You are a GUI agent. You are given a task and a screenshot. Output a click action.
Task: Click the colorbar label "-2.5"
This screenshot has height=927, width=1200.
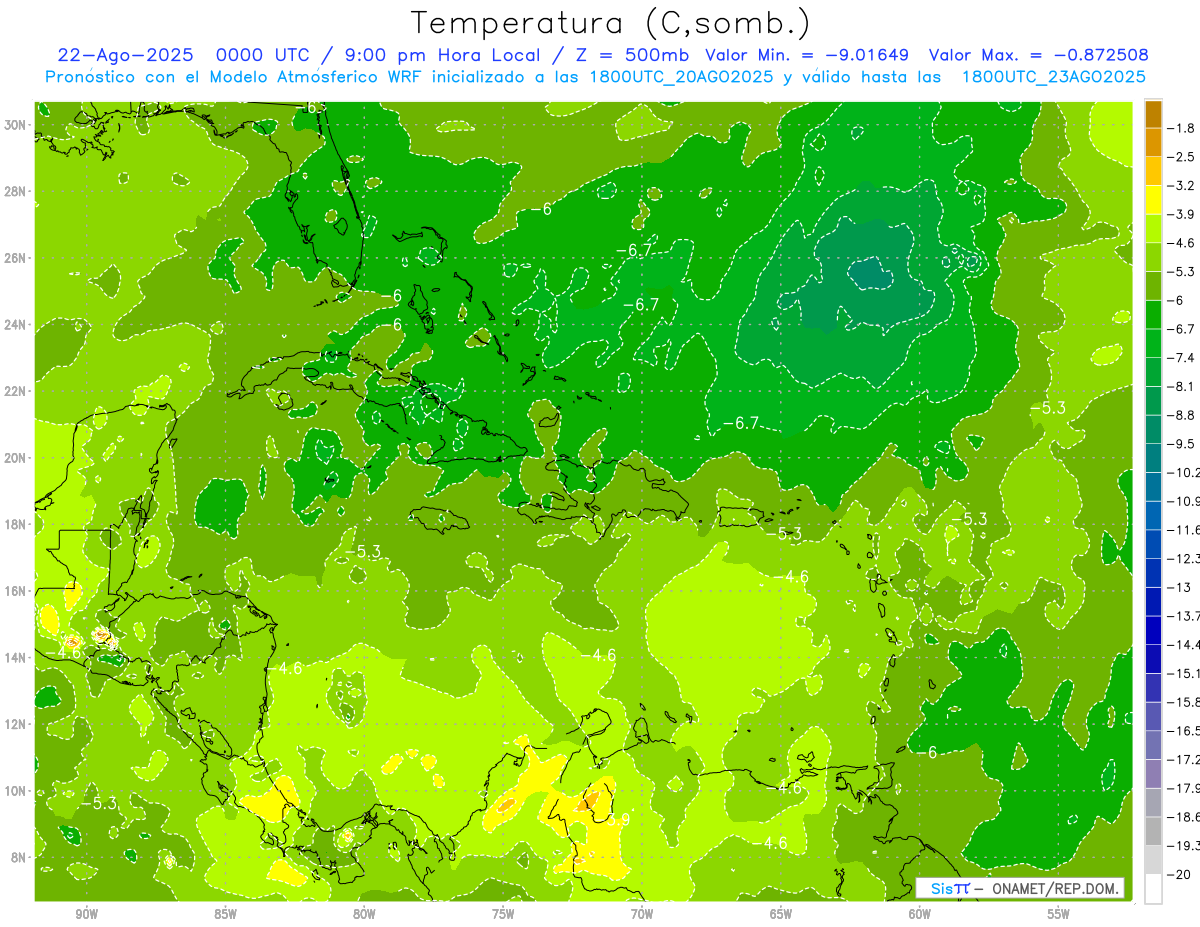point(1182,157)
